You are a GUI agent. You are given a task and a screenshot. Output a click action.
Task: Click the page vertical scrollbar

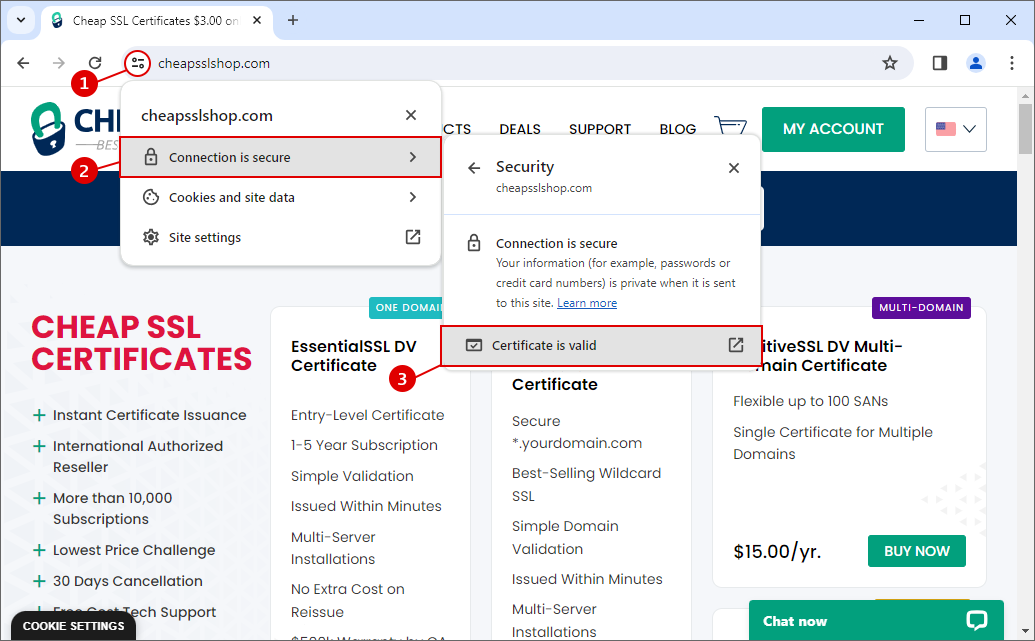[x=1024, y=129]
